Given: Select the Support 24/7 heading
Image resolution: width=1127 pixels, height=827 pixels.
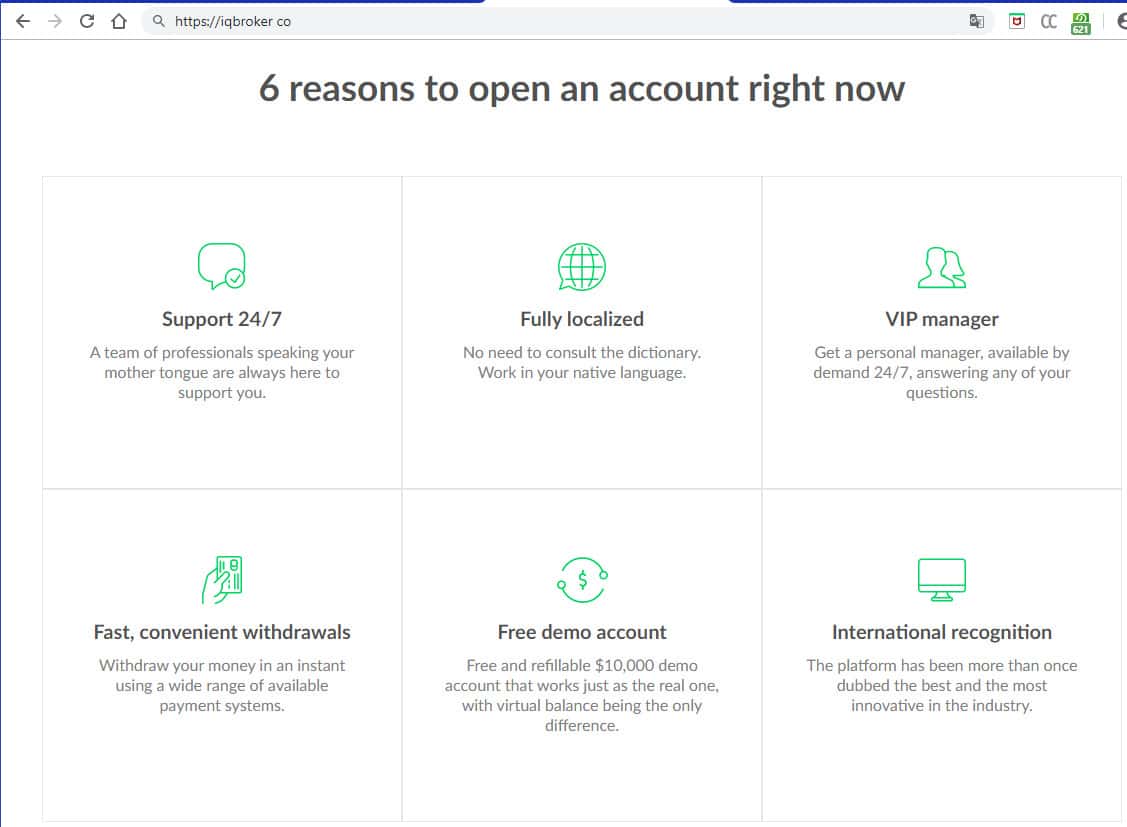Looking at the screenshot, I should (221, 319).
